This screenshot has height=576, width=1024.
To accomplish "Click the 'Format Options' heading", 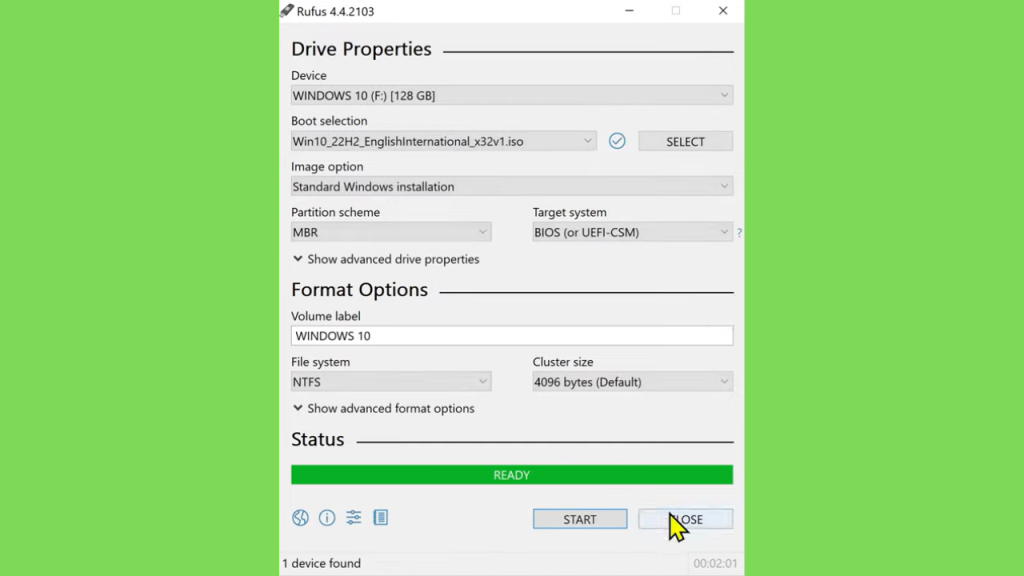I will (359, 290).
